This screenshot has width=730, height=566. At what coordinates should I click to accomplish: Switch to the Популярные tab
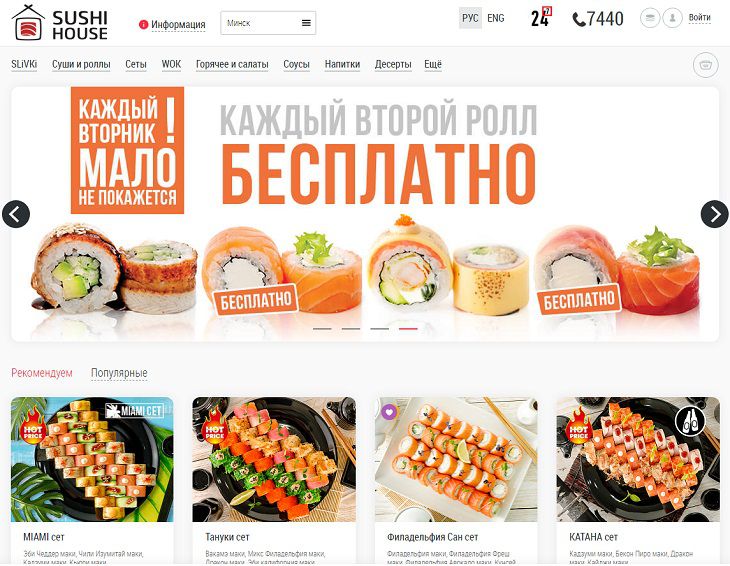click(119, 373)
